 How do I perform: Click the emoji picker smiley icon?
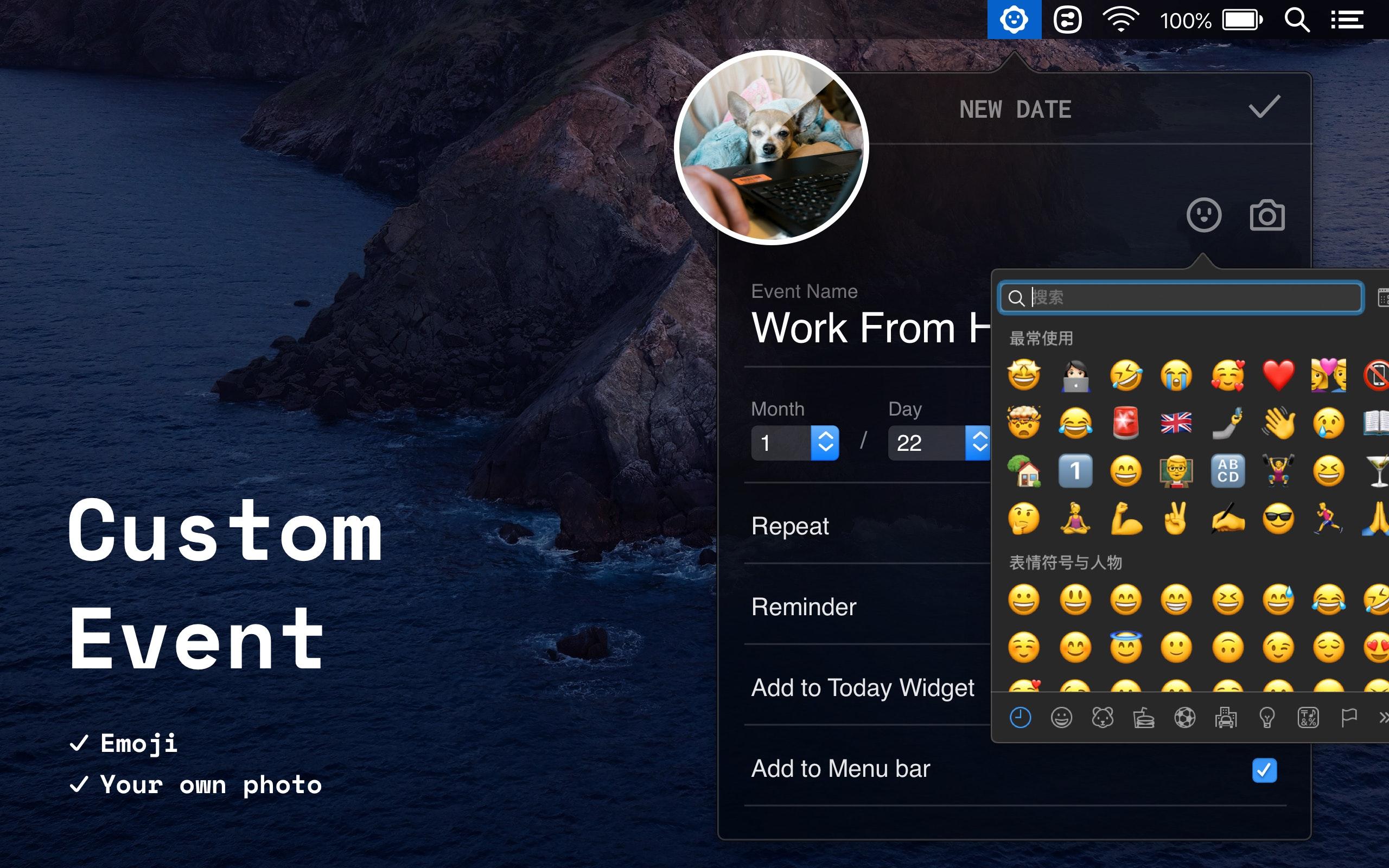click(1203, 215)
